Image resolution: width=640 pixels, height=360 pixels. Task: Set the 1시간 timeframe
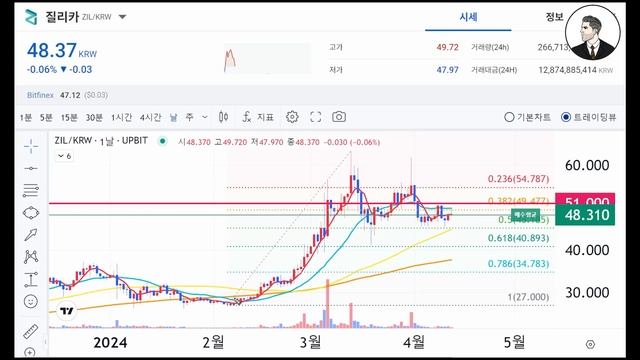tap(121, 118)
